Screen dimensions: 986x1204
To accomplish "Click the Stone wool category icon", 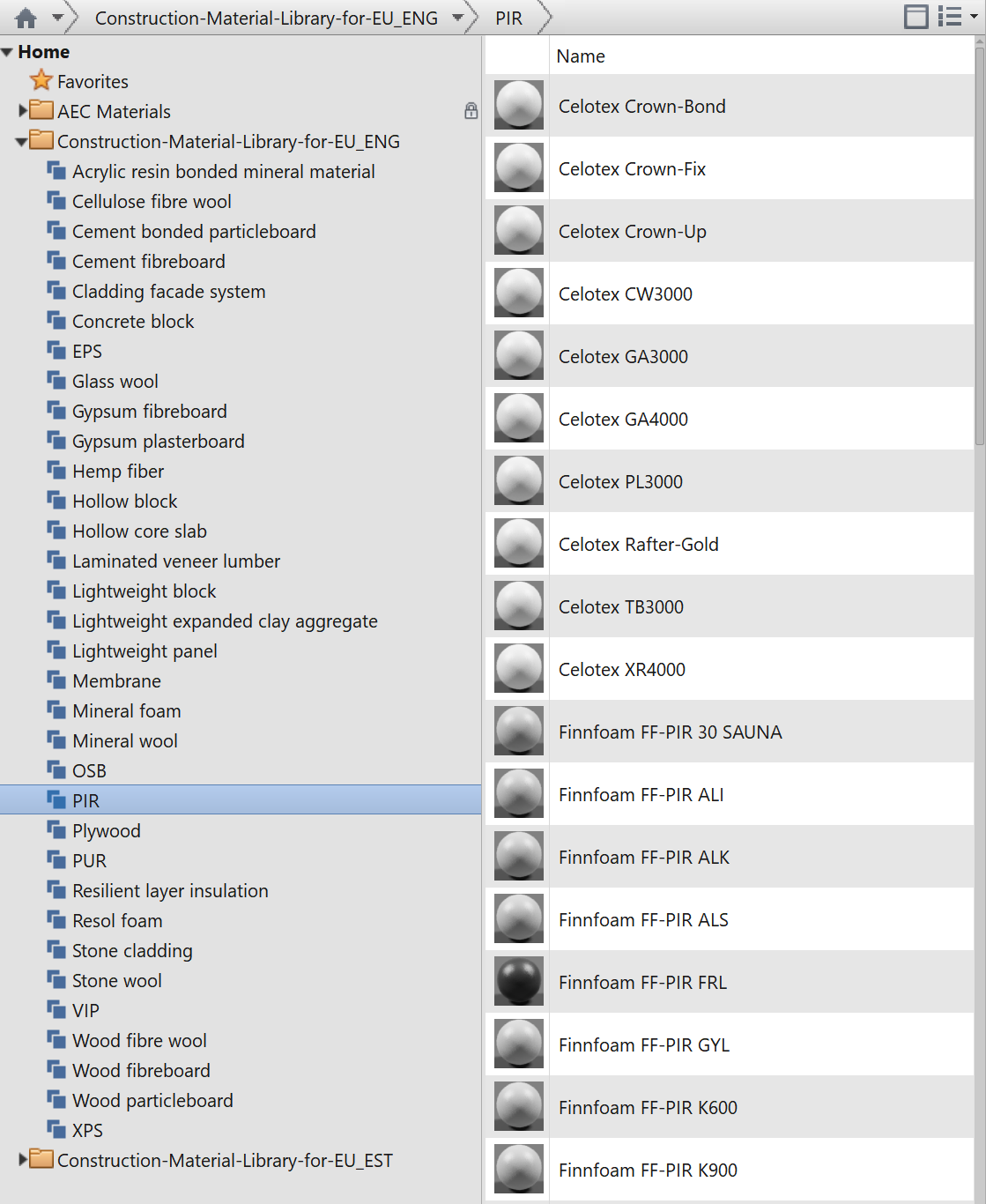I will click(x=56, y=980).
